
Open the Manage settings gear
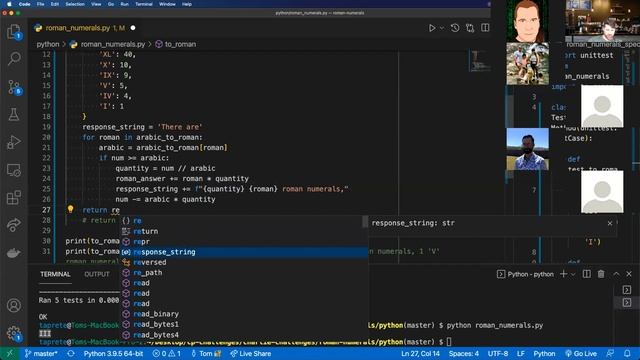[x=14, y=333]
